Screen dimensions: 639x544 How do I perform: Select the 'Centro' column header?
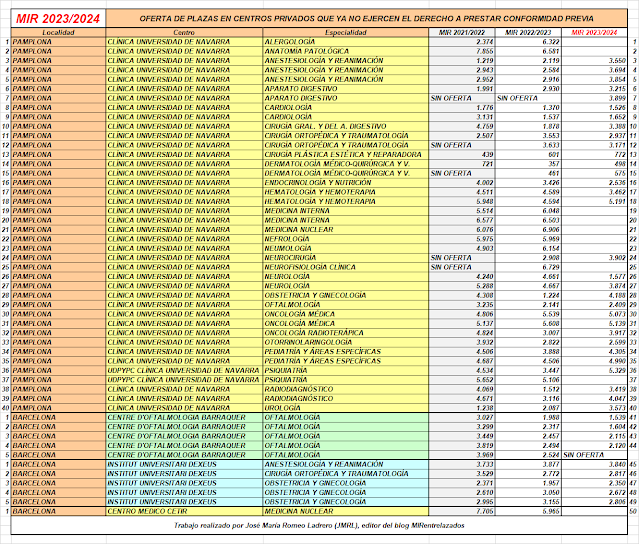(184, 33)
